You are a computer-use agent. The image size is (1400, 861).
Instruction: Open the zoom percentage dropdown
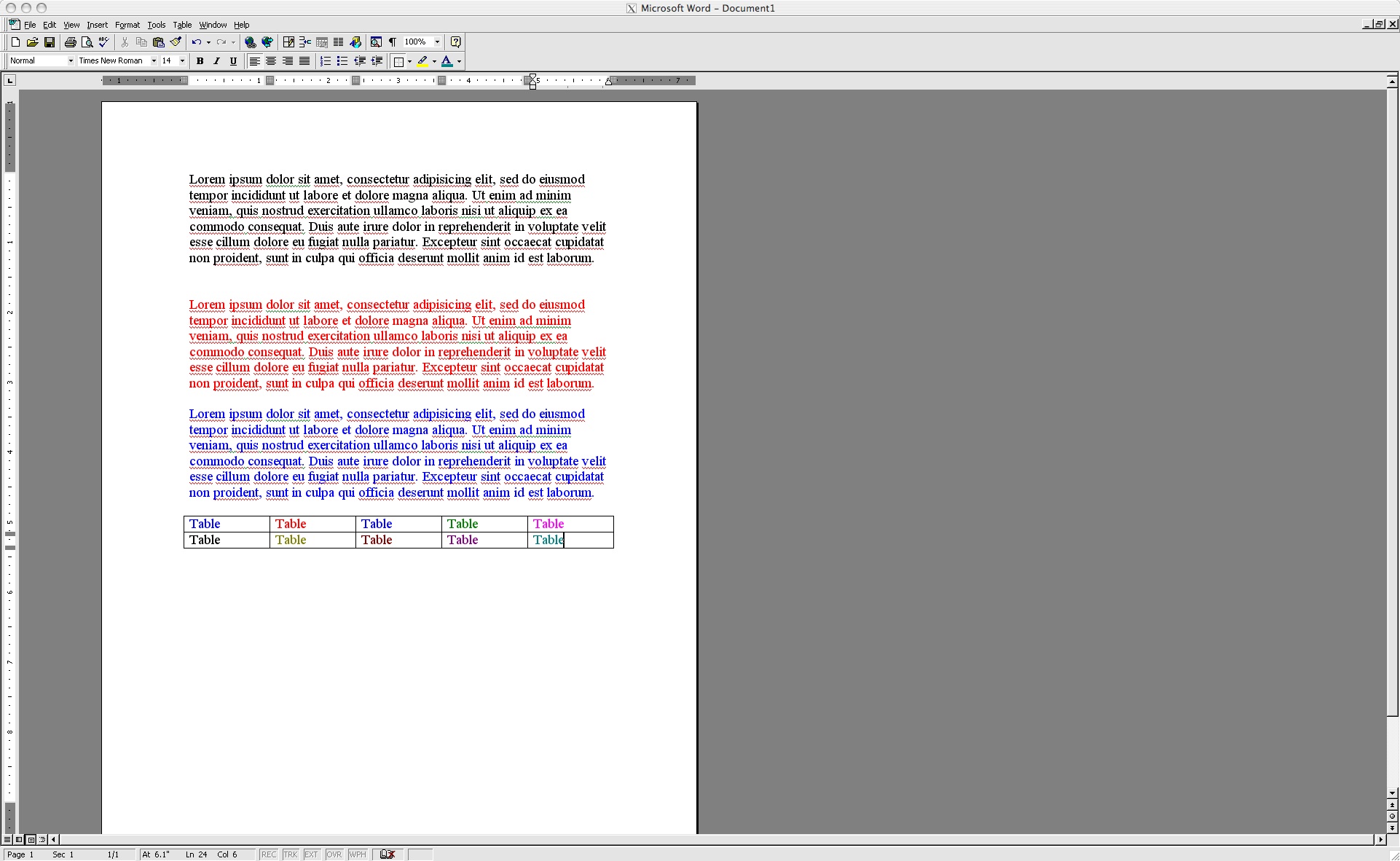(x=436, y=42)
